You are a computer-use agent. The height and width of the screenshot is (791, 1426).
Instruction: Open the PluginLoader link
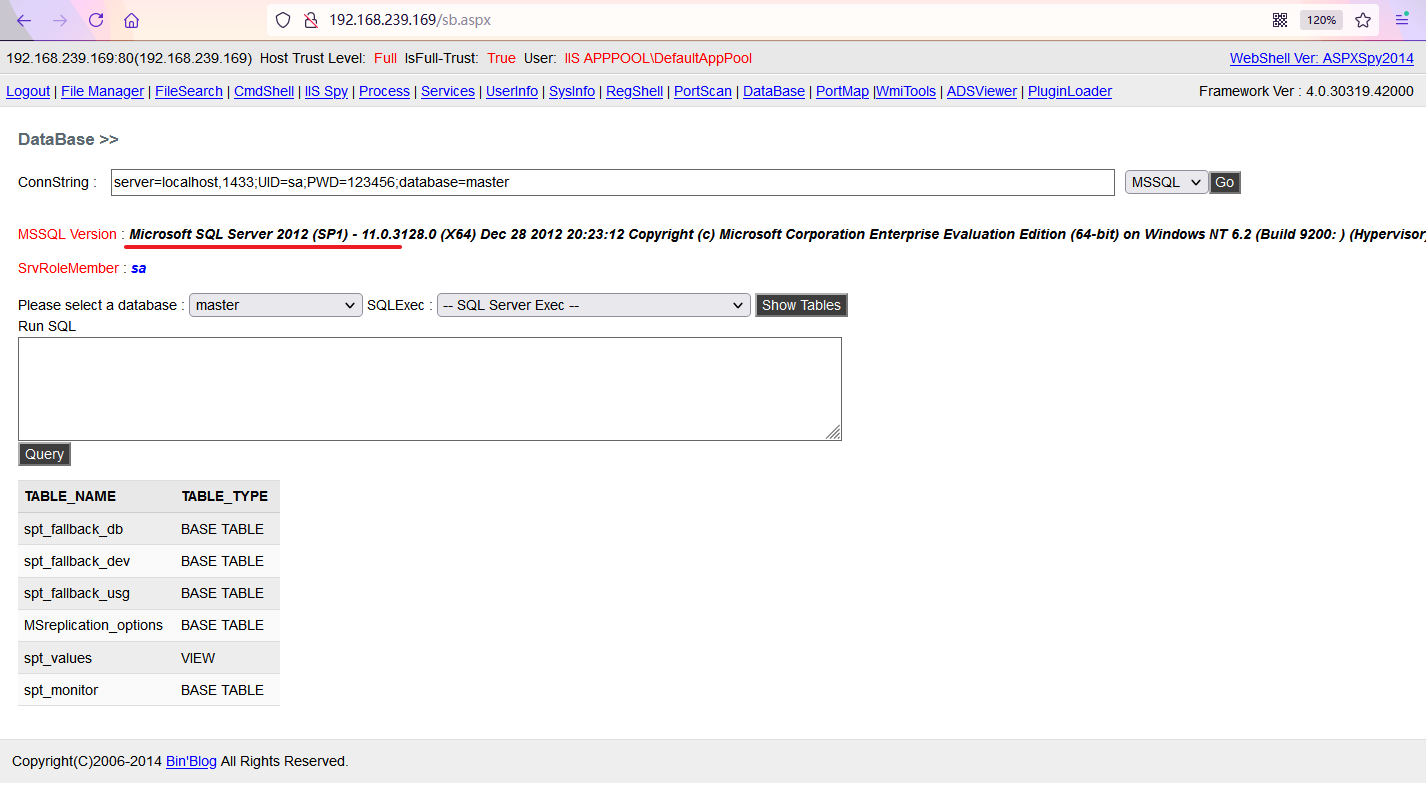[1070, 91]
